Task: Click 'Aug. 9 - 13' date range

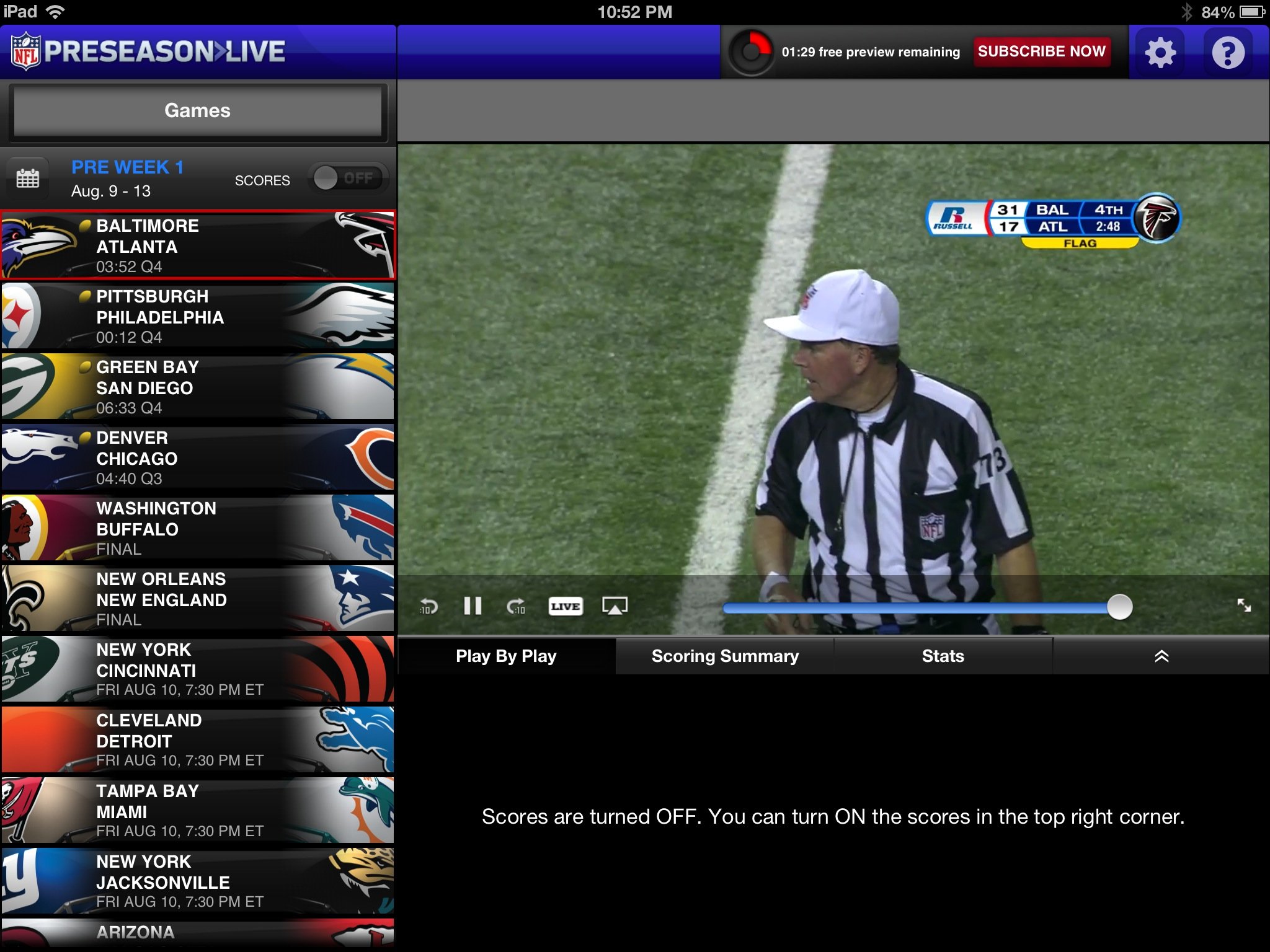Action: click(x=111, y=191)
